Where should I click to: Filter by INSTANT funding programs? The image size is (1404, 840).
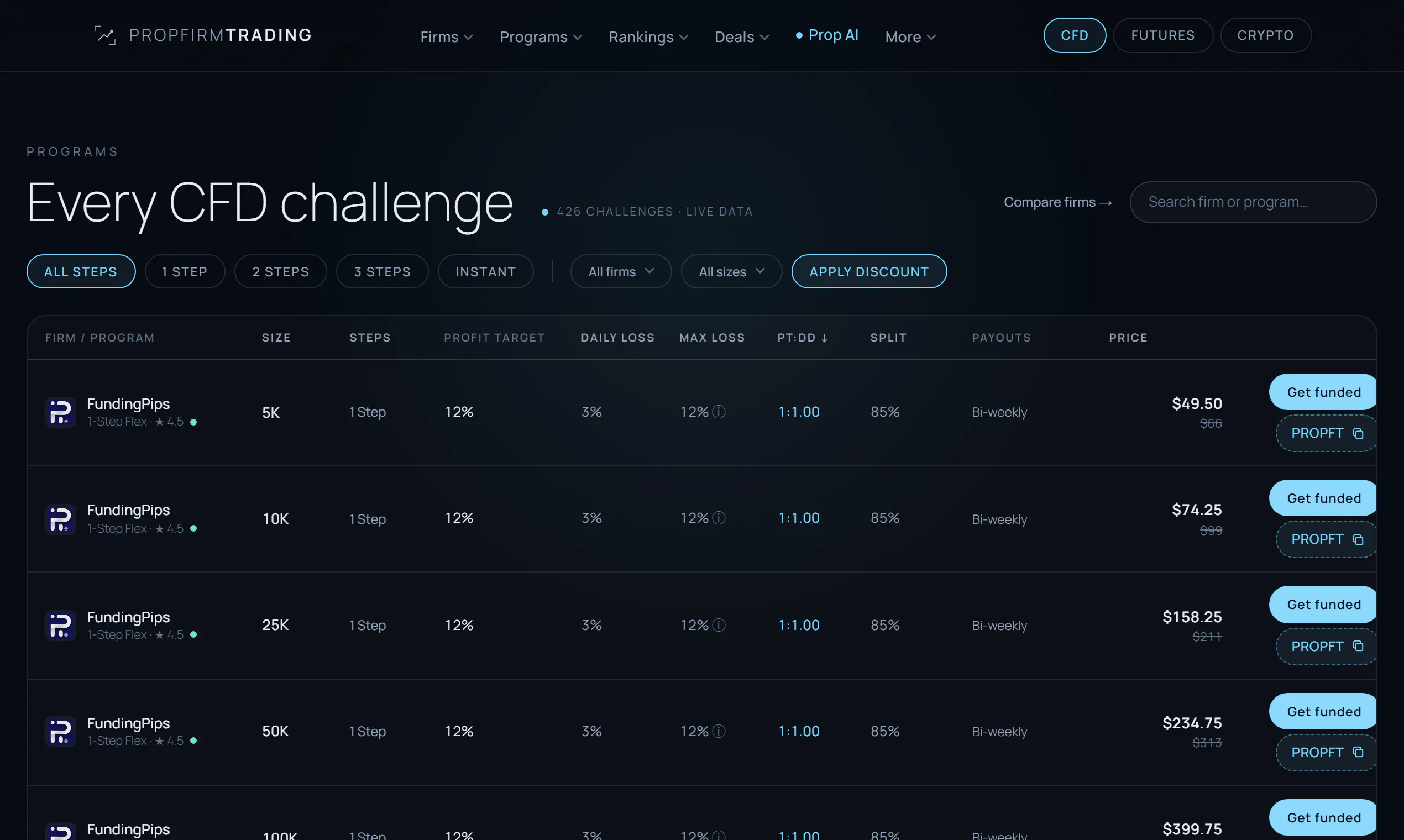486,272
